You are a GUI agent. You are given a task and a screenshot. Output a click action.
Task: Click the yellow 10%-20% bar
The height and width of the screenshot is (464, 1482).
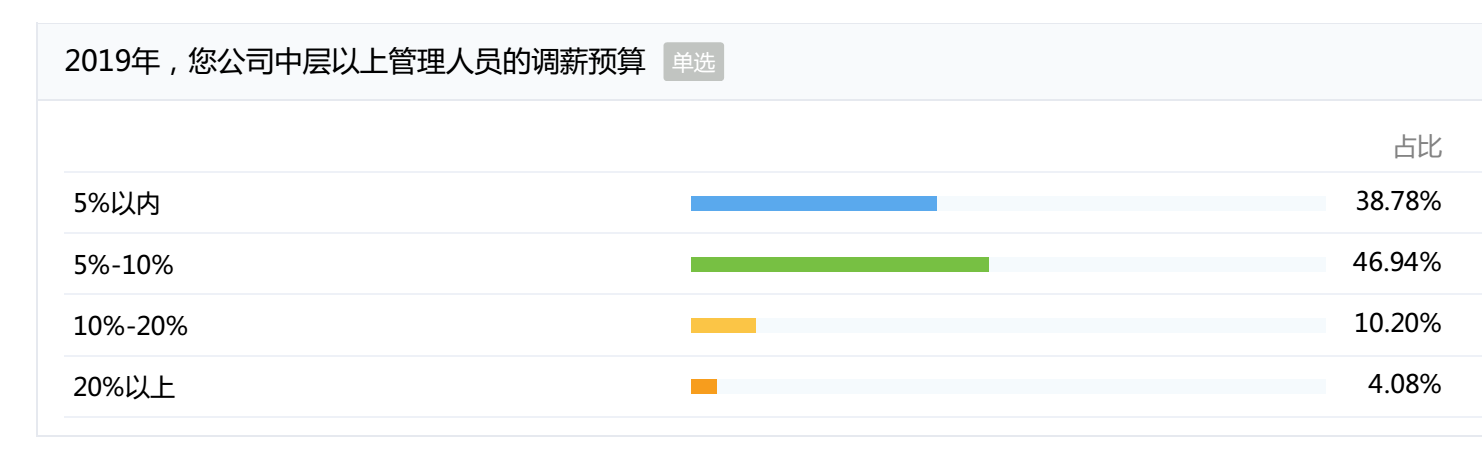point(723,326)
